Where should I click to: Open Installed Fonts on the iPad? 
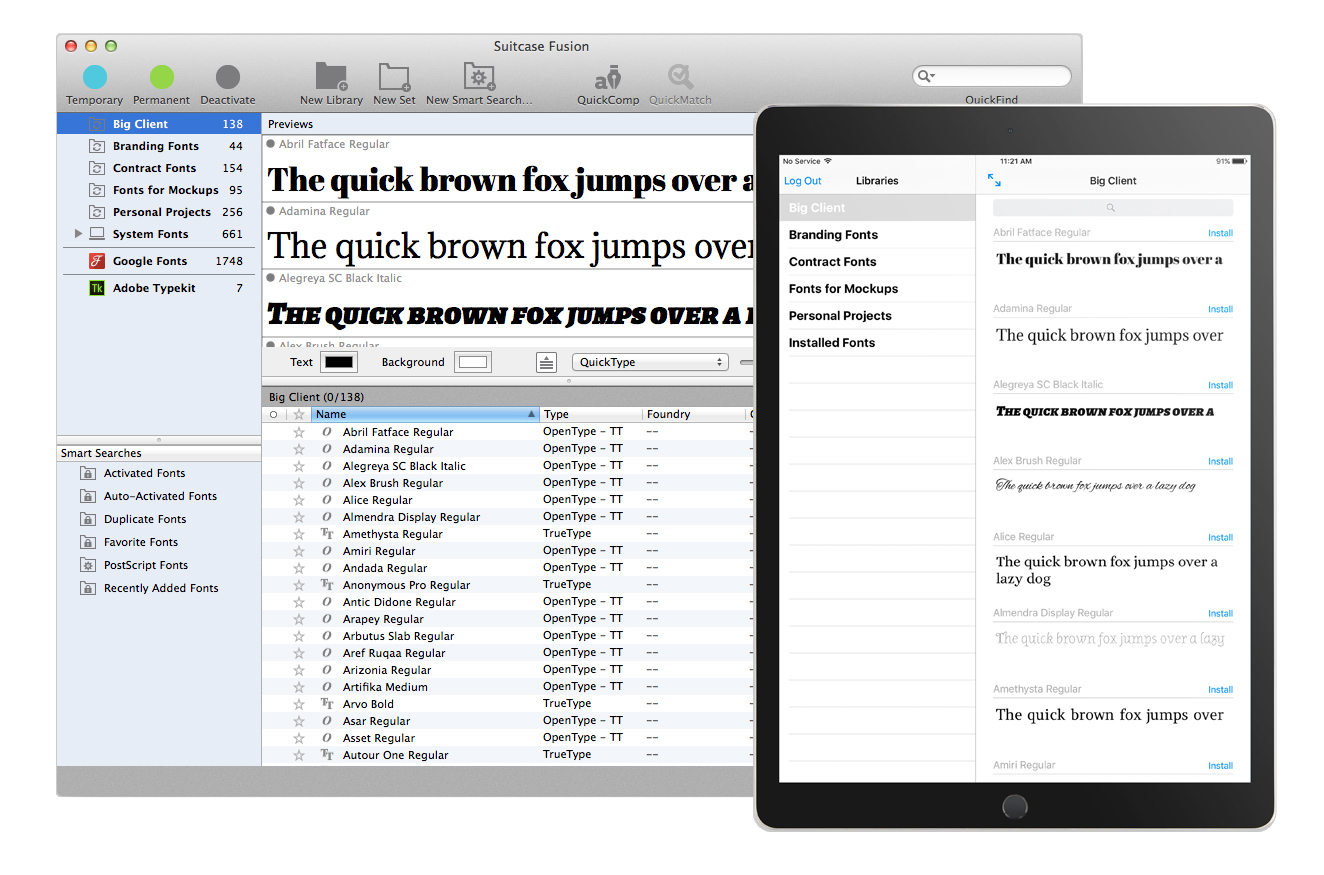tap(877, 343)
